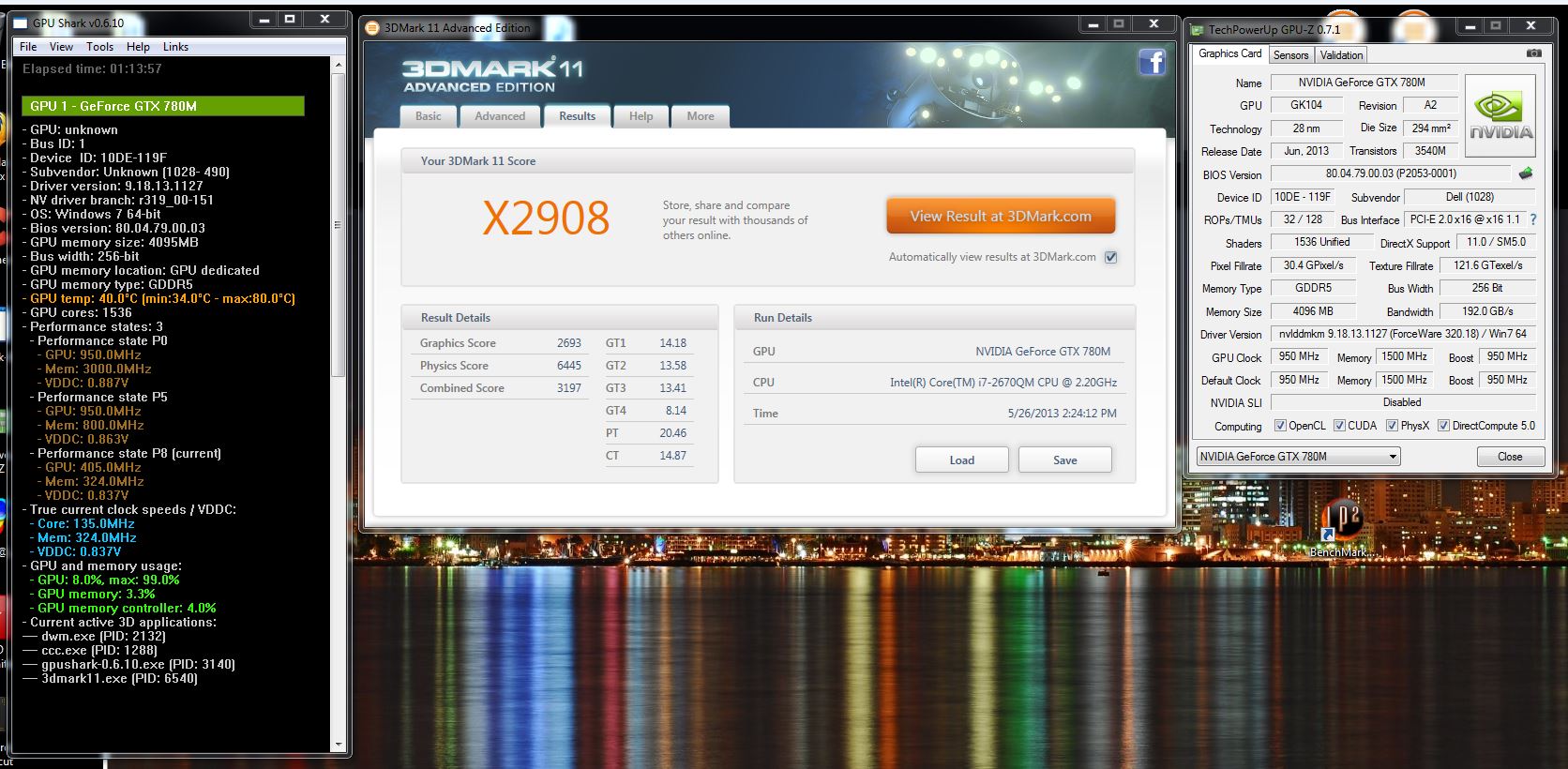Open the Tools menu in GPU Shark
The image size is (1568, 769).
coord(99,47)
